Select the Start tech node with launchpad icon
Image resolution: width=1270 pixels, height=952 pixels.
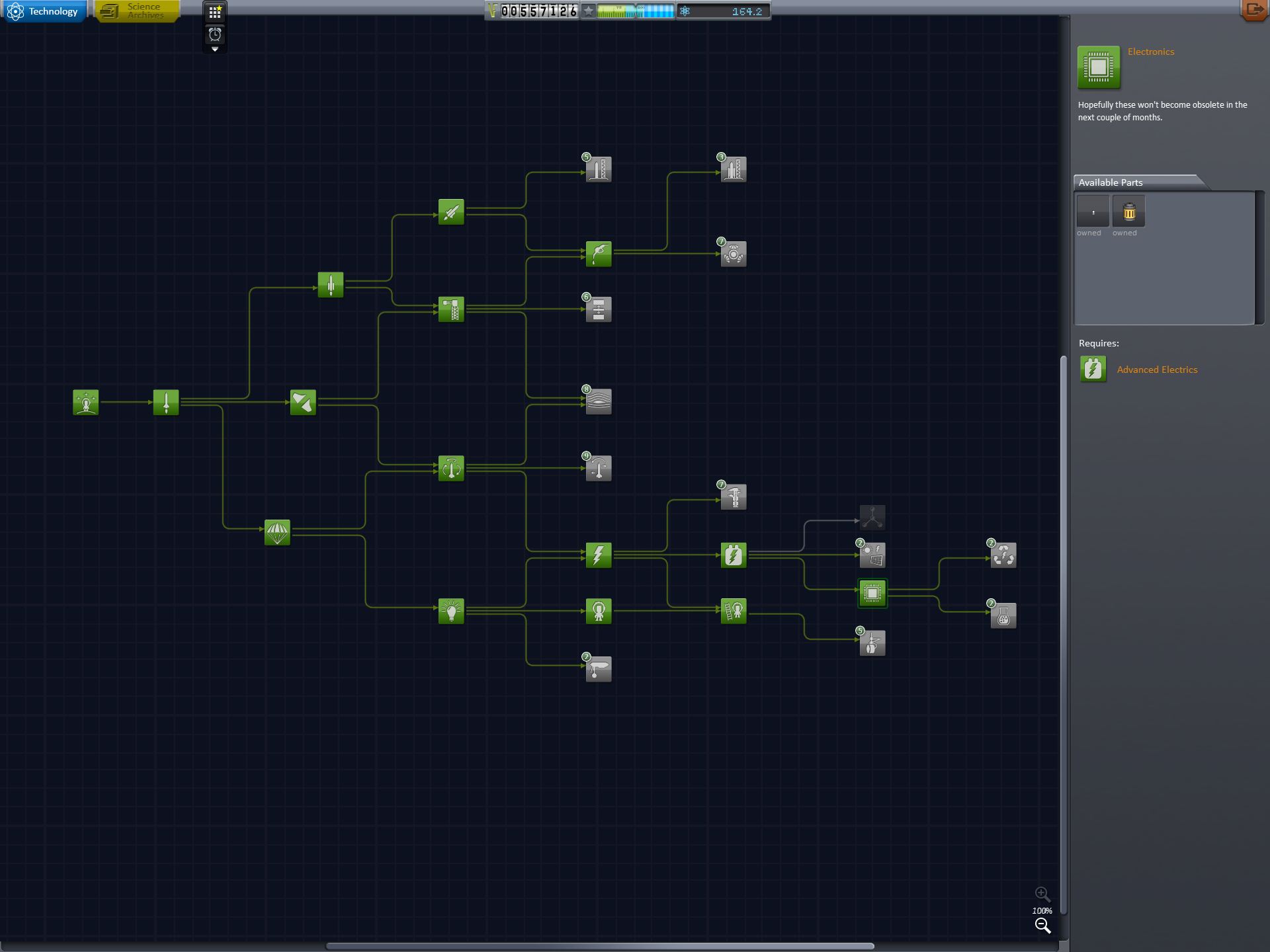click(86, 402)
